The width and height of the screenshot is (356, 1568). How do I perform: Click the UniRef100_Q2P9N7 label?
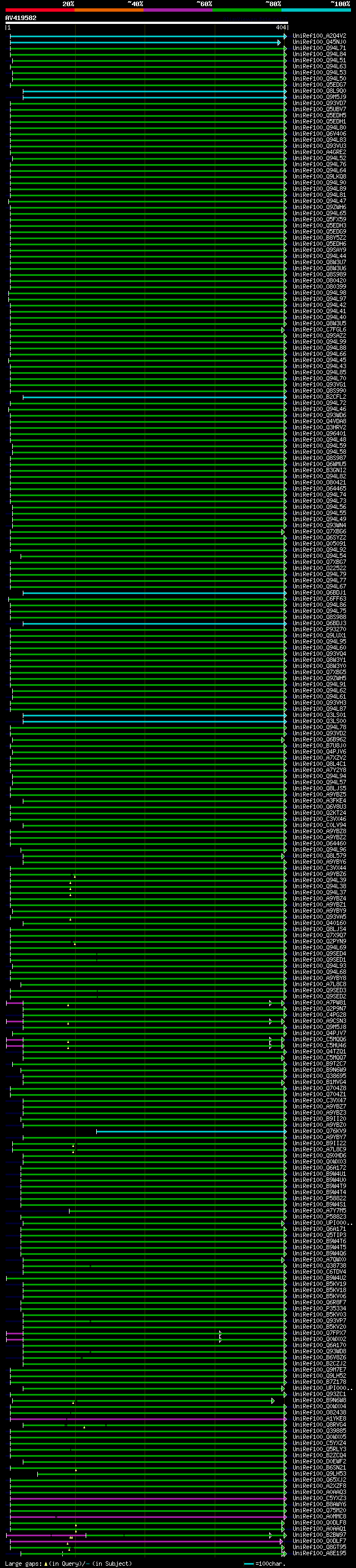[319, 1008]
